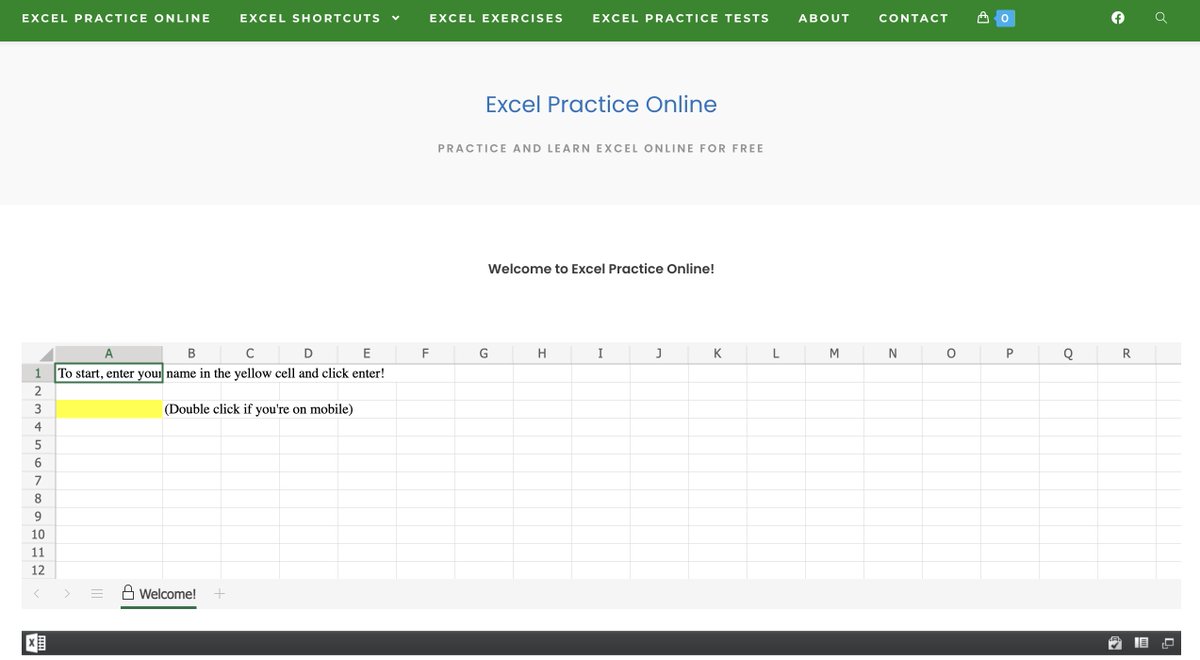The image size is (1200, 660).
Task: Select row 2 header
Action: tap(38, 391)
